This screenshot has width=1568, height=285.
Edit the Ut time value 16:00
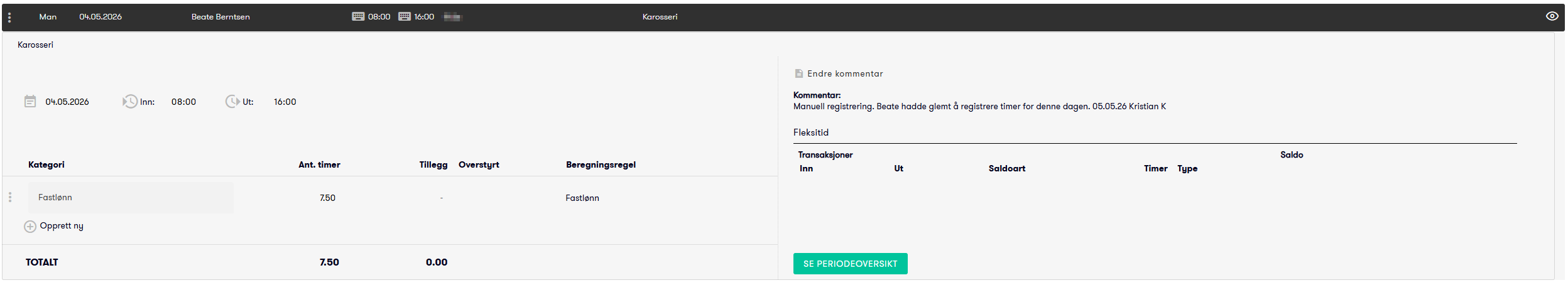285,102
